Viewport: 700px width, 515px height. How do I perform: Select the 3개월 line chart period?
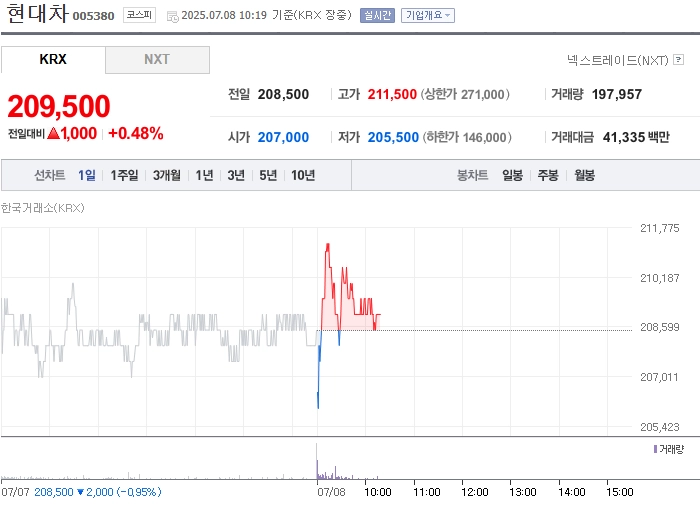click(167, 175)
